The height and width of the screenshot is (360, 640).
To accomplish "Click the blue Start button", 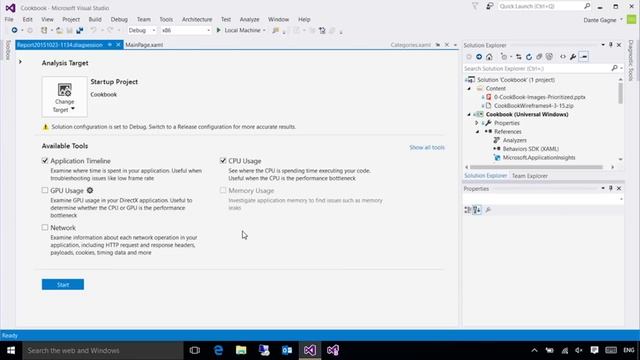I will (63, 284).
